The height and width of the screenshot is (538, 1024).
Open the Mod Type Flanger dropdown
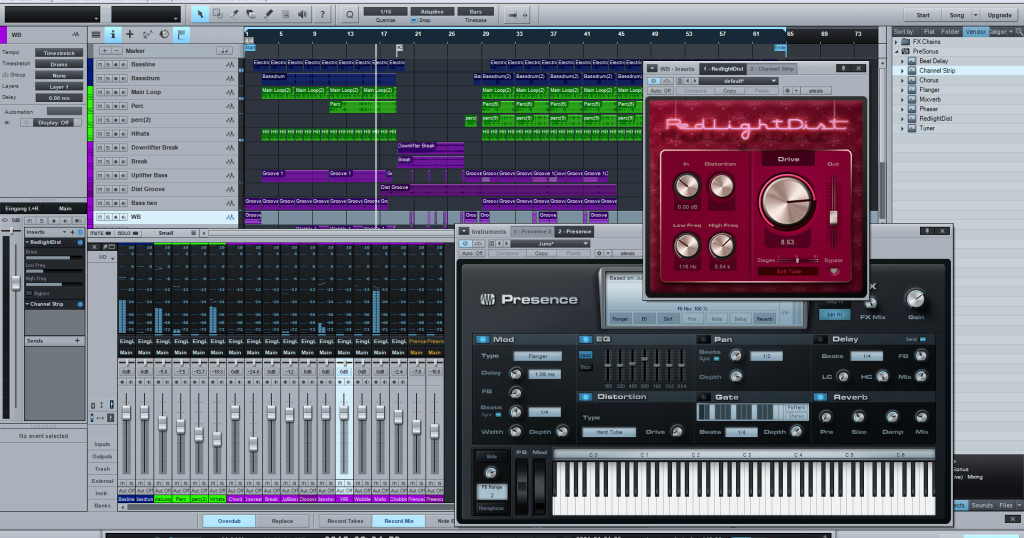(537, 356)
